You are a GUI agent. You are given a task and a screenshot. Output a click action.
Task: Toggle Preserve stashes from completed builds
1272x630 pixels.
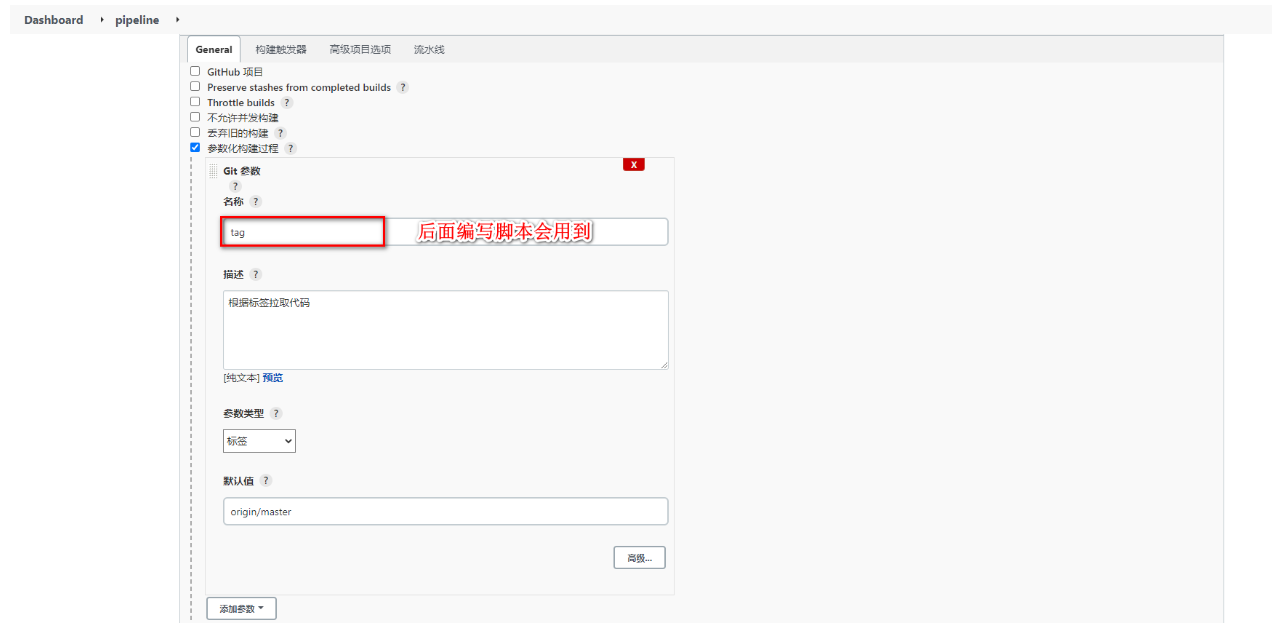coord(195,86)
